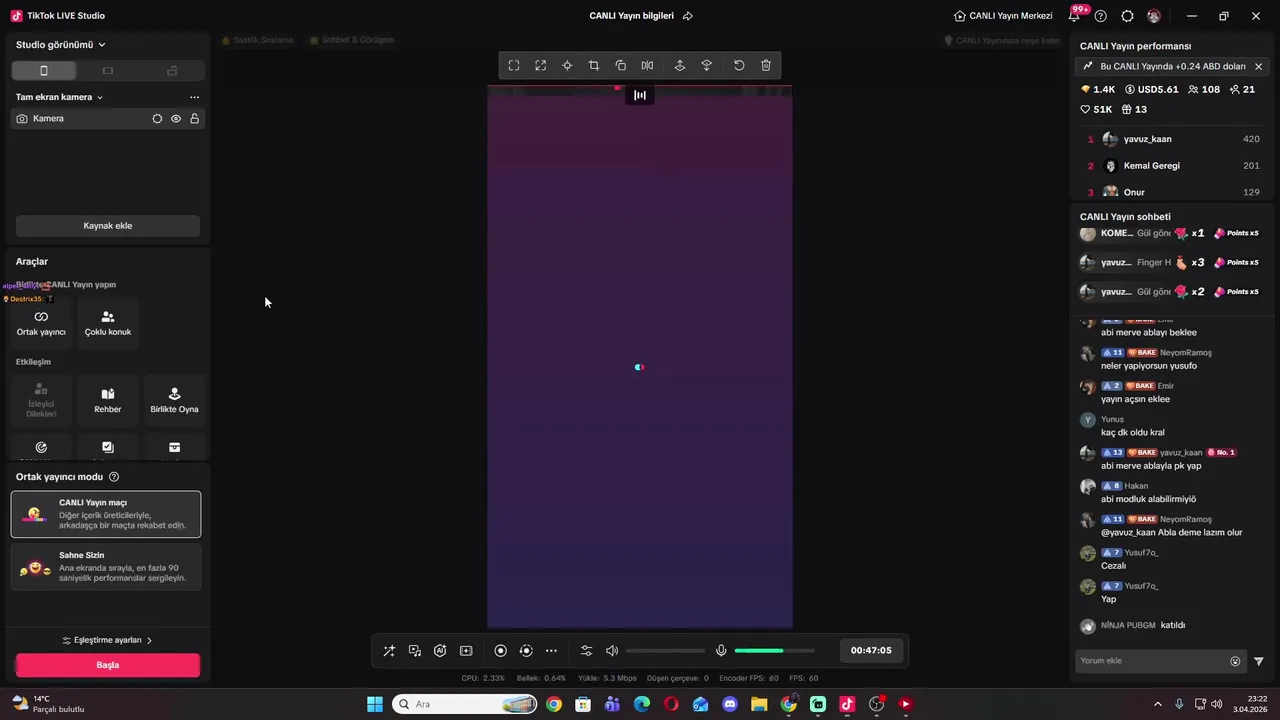Adjust the microphone level slider

(774, 651)
